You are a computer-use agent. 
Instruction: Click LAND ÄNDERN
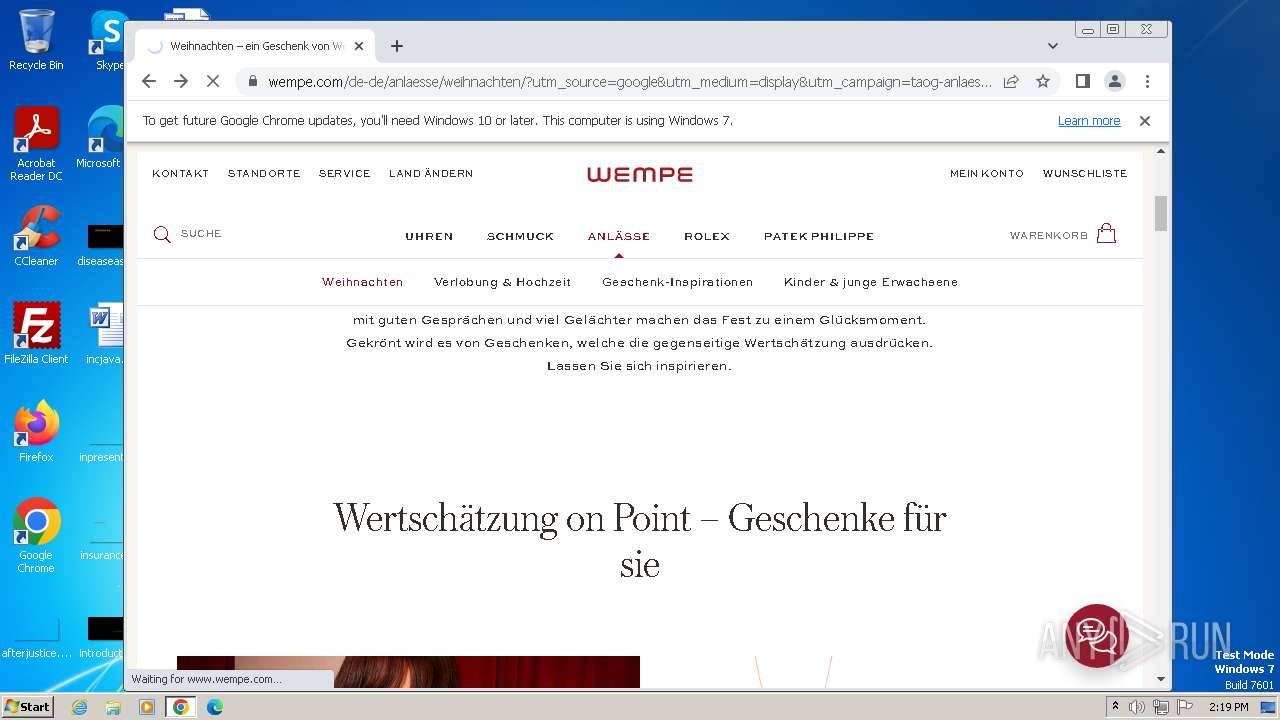pos(431,174)
